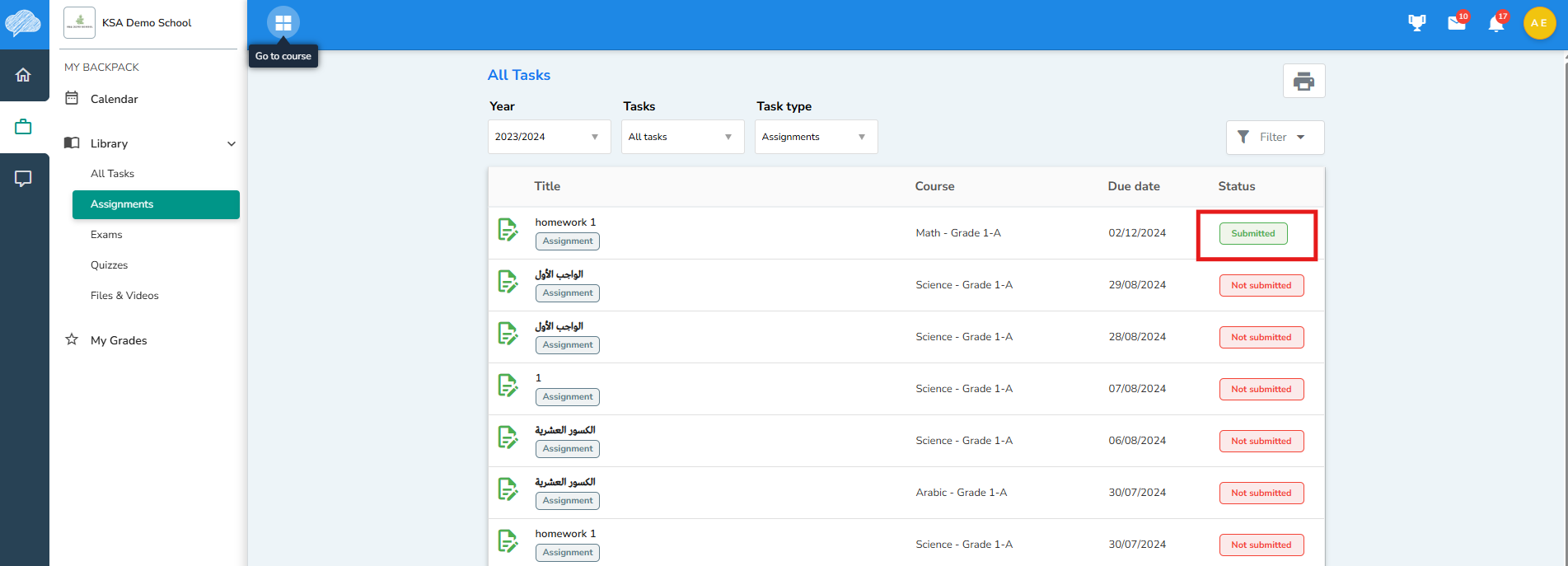
Task: Click the 02/12/2024 due date
Action: [x=1137, y=233]
